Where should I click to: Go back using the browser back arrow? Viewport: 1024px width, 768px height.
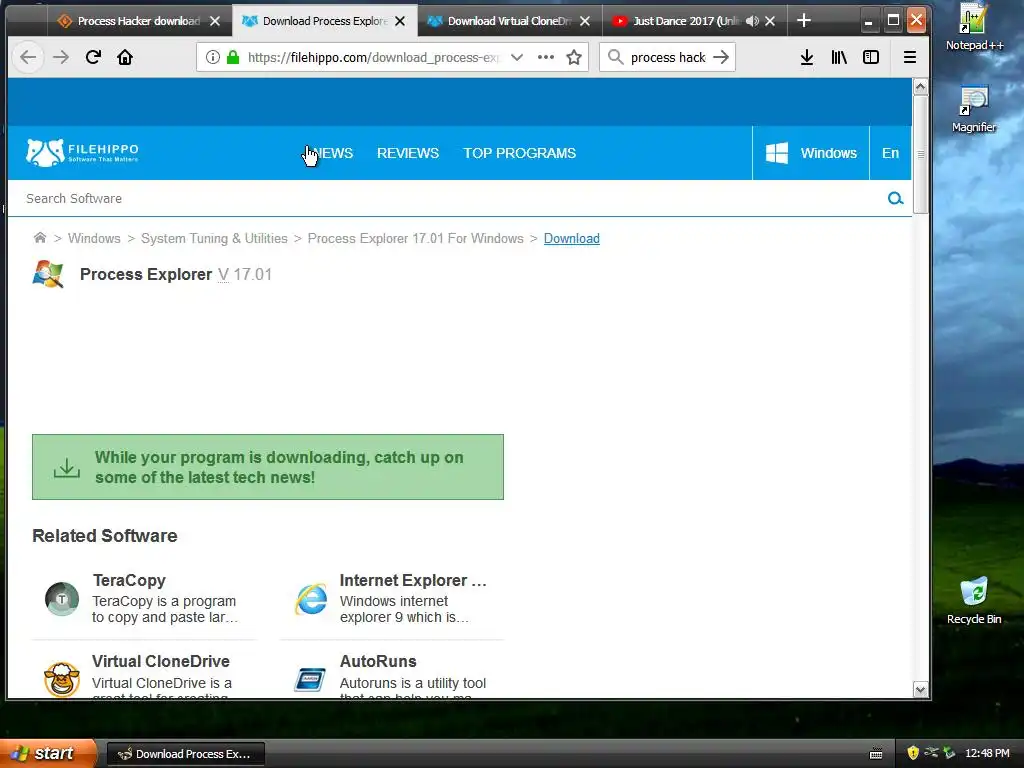(28, 57)
